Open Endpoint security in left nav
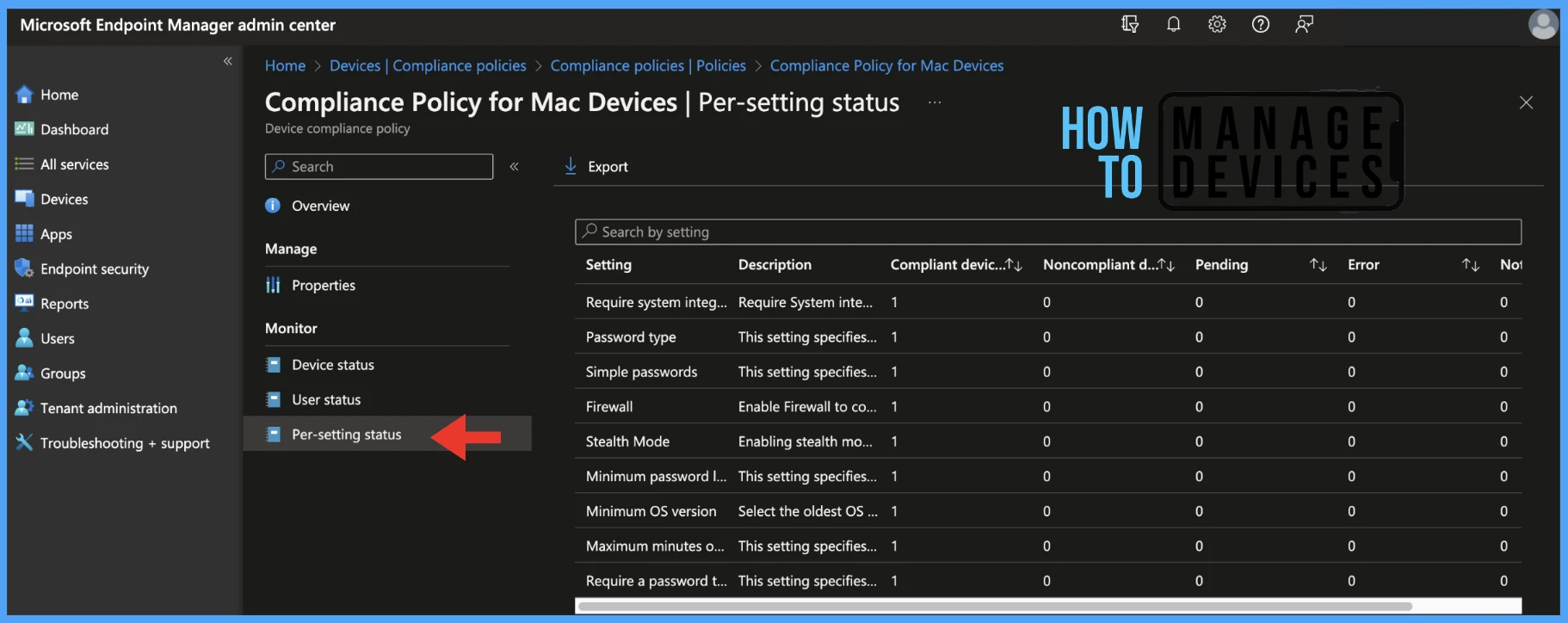Viewport: 1568px width, 623px height. click(x=95, y=268)
